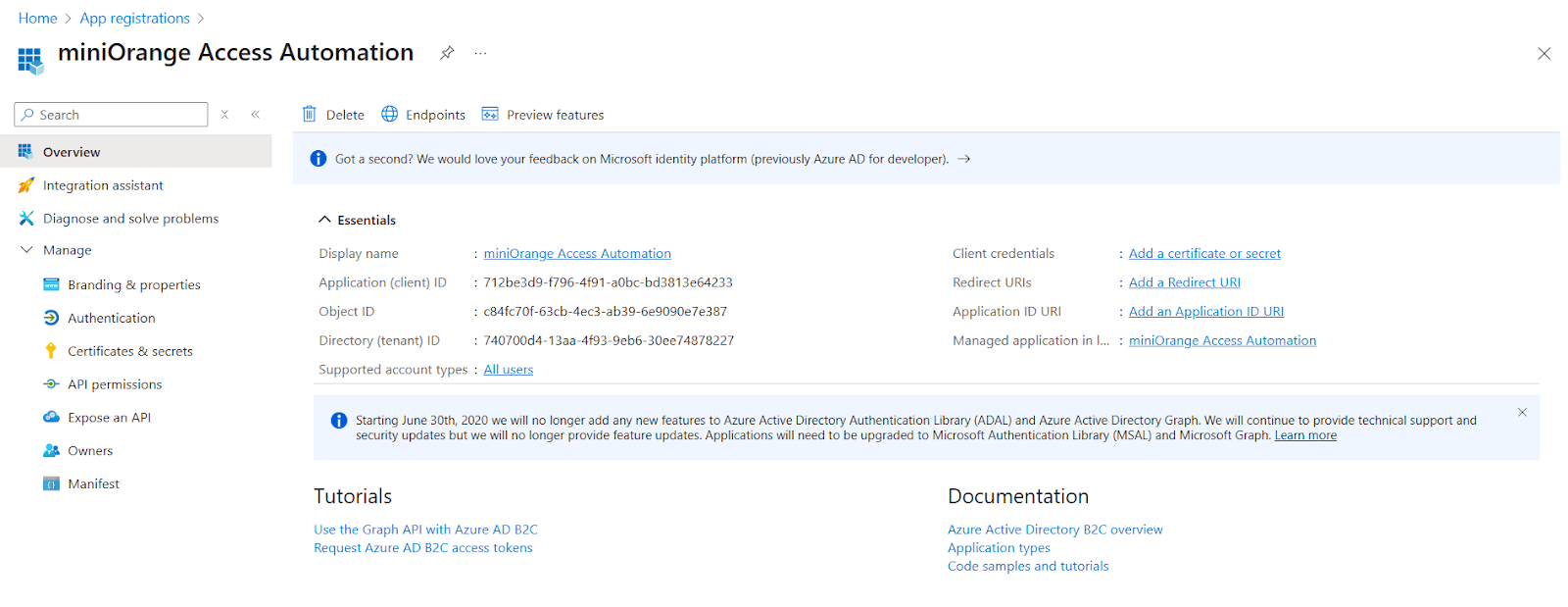This screenshot has height=607, width=1568.
Task: Open the managed application miniOrange Access Automation link
Action: click(x=1222, y=340)
